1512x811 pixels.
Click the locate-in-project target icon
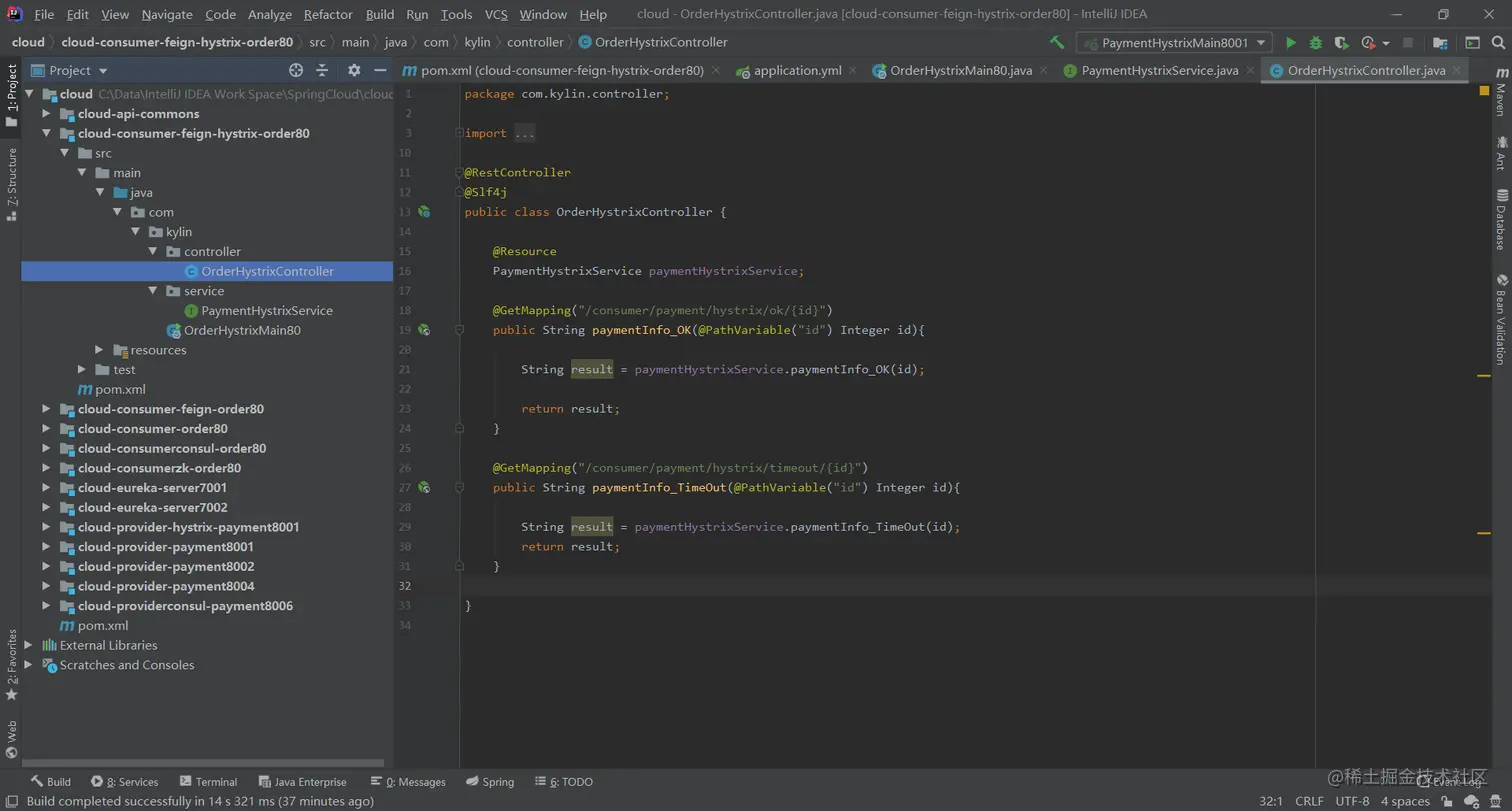[x=296, y=70]
